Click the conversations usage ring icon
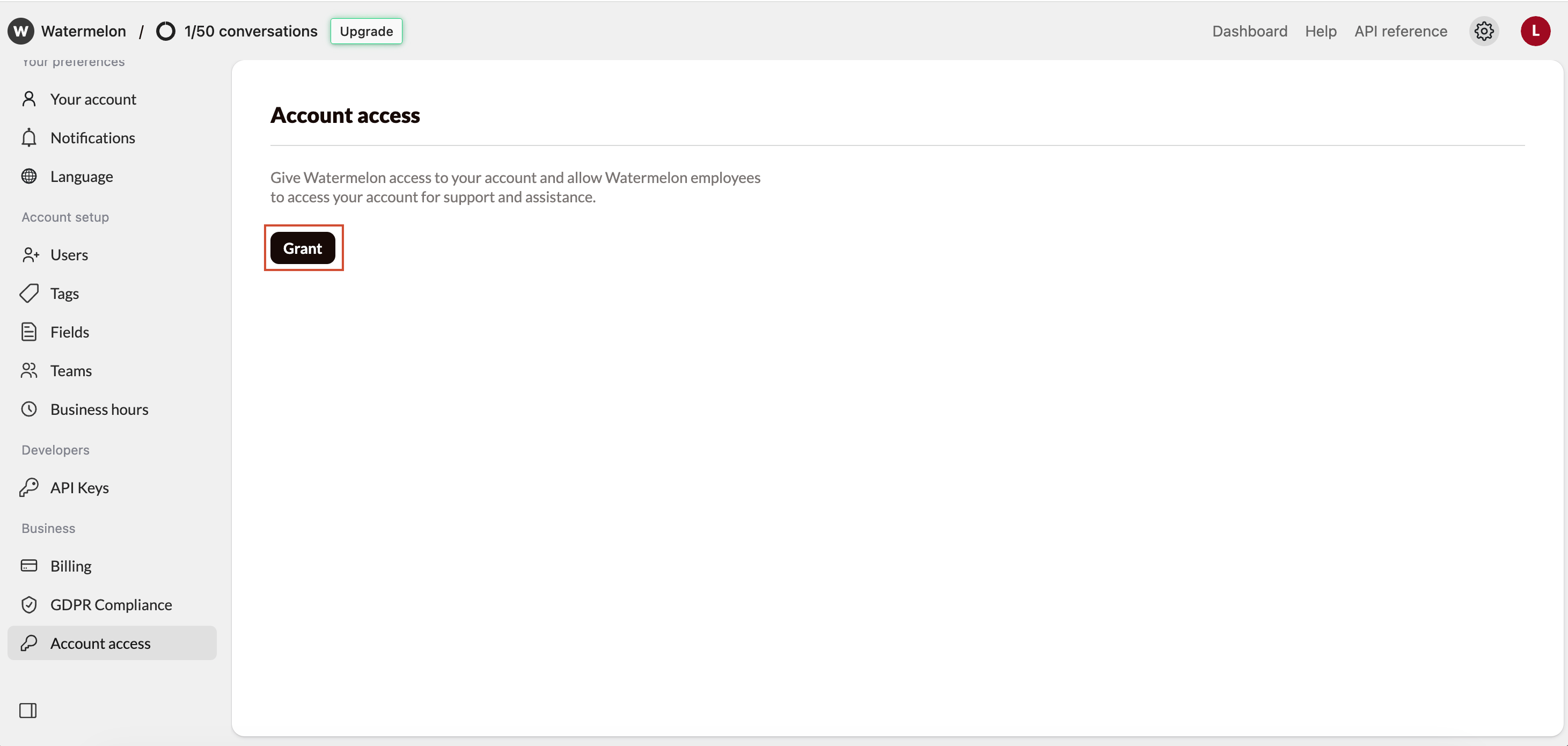The width and height of the screenshot is (1568, 746). (x=166, y=31)
